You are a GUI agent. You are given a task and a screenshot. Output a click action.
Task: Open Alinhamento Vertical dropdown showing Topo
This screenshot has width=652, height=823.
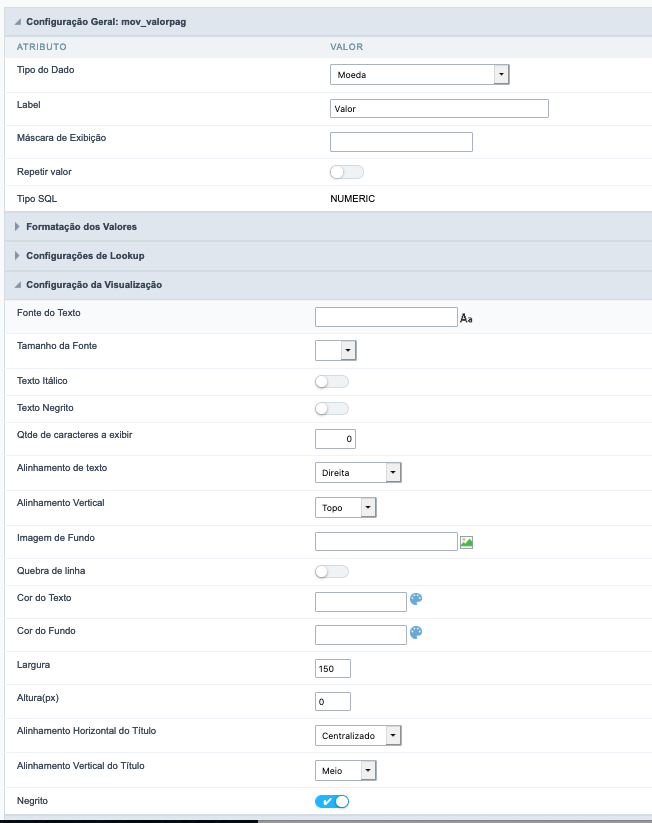[346, 508]
